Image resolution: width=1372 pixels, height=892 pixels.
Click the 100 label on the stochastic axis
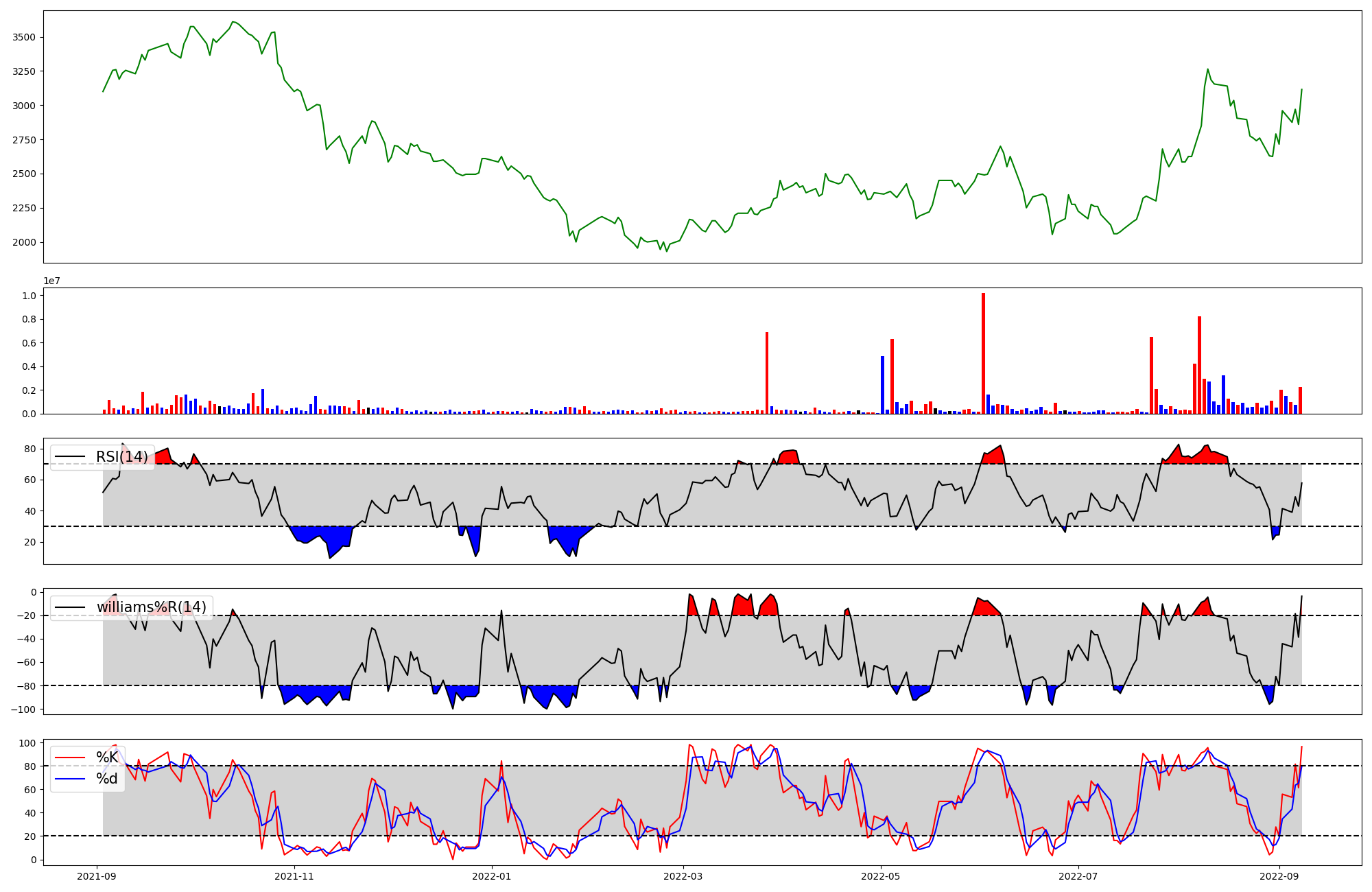pyautogui.click(x=27, y=743)
